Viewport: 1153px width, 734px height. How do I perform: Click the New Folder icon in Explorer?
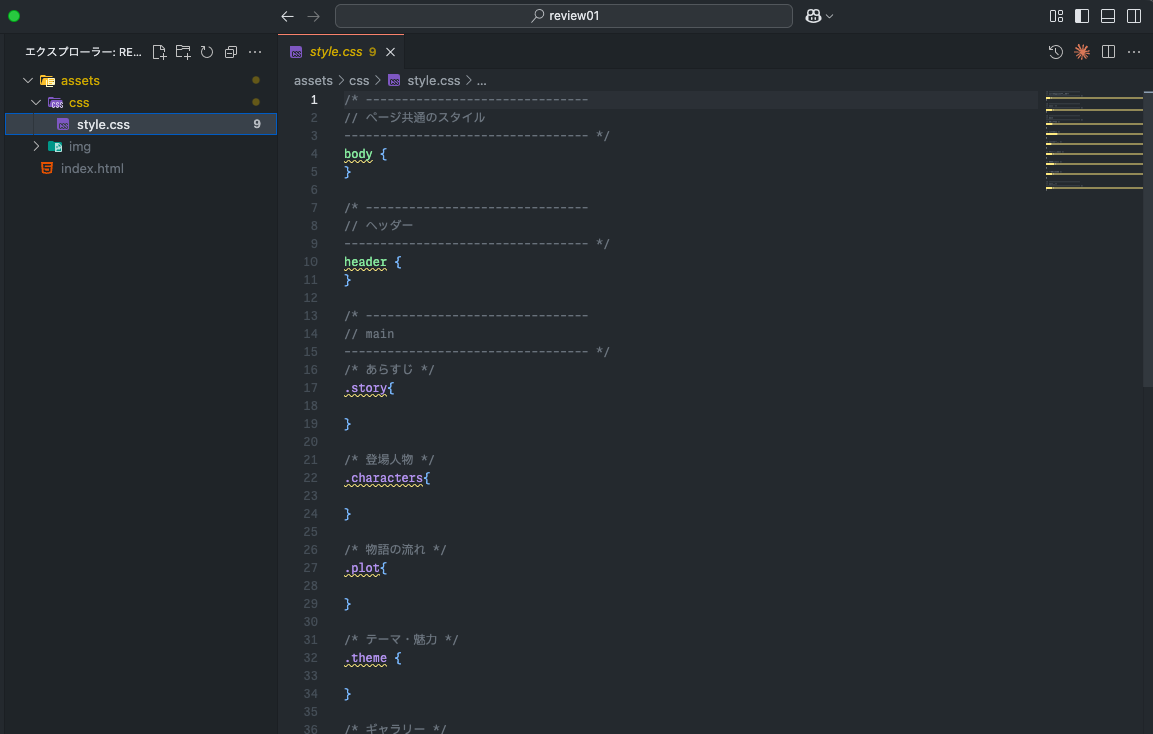click(x=183, y=52)
